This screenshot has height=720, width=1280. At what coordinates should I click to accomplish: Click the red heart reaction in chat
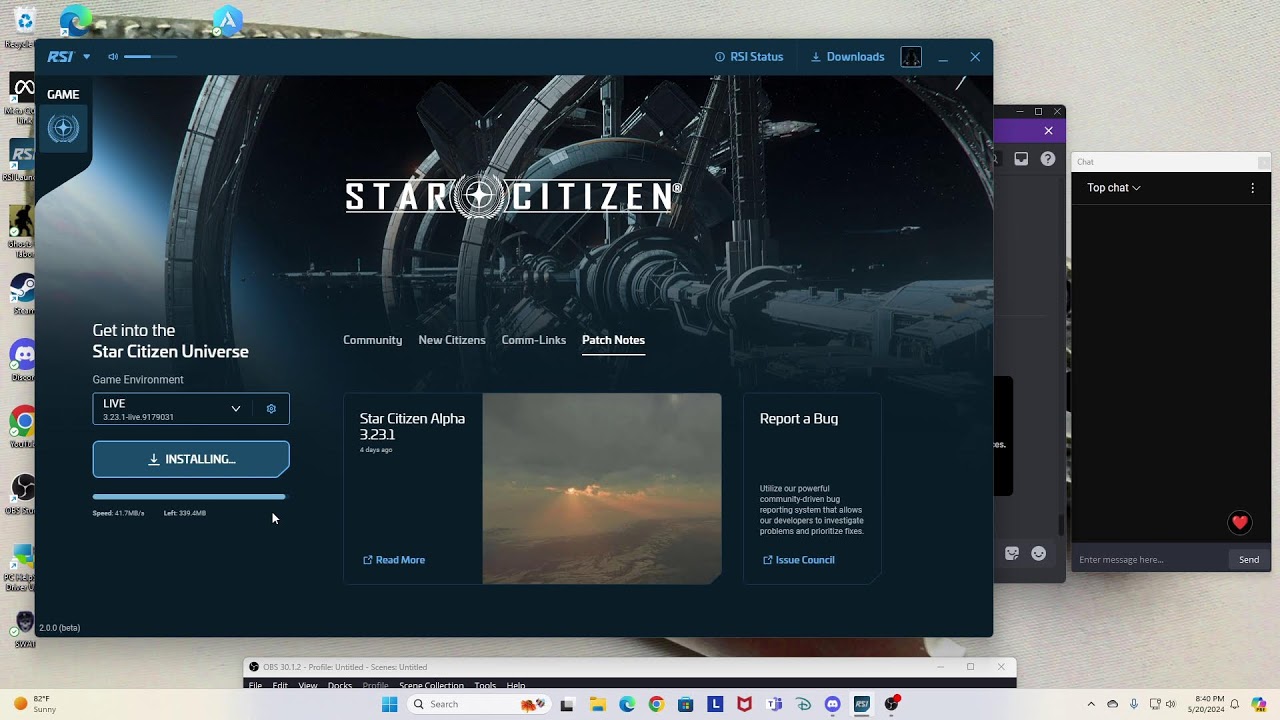[1240, 522]
